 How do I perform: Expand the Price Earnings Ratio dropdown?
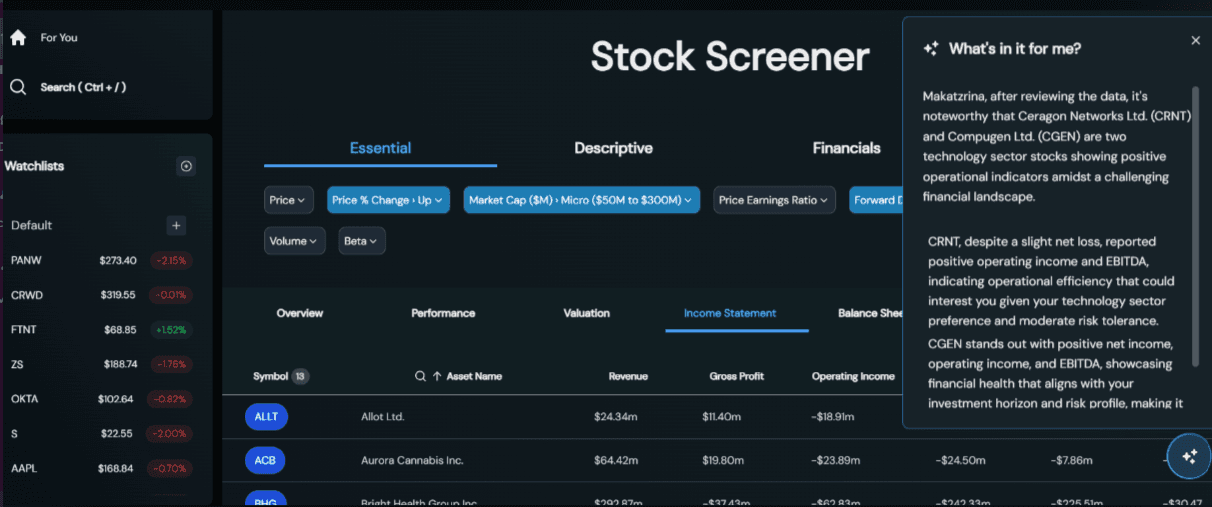(774, 200)
